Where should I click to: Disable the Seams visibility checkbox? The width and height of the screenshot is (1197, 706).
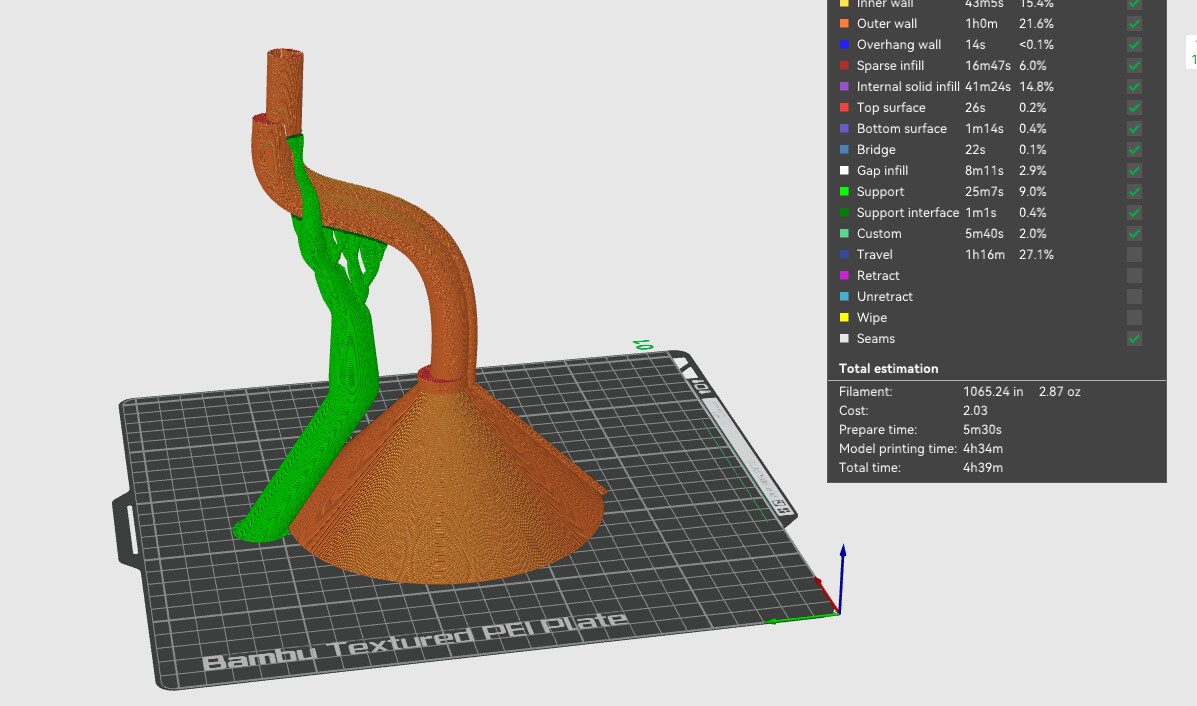1134,339
